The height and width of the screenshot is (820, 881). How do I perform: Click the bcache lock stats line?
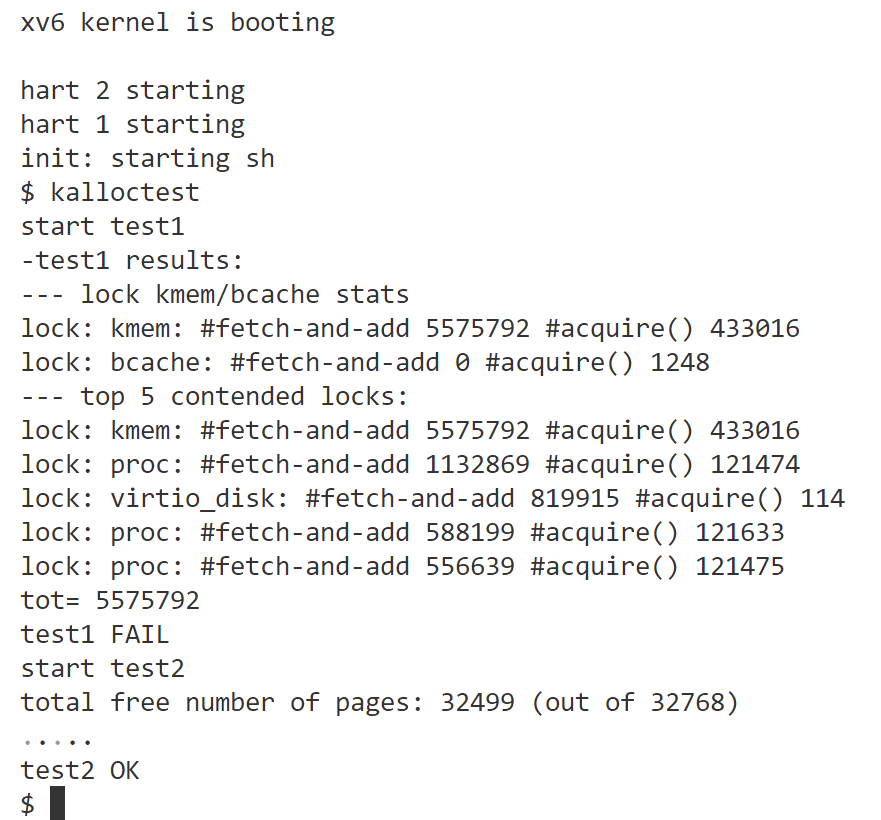(365, 362)
